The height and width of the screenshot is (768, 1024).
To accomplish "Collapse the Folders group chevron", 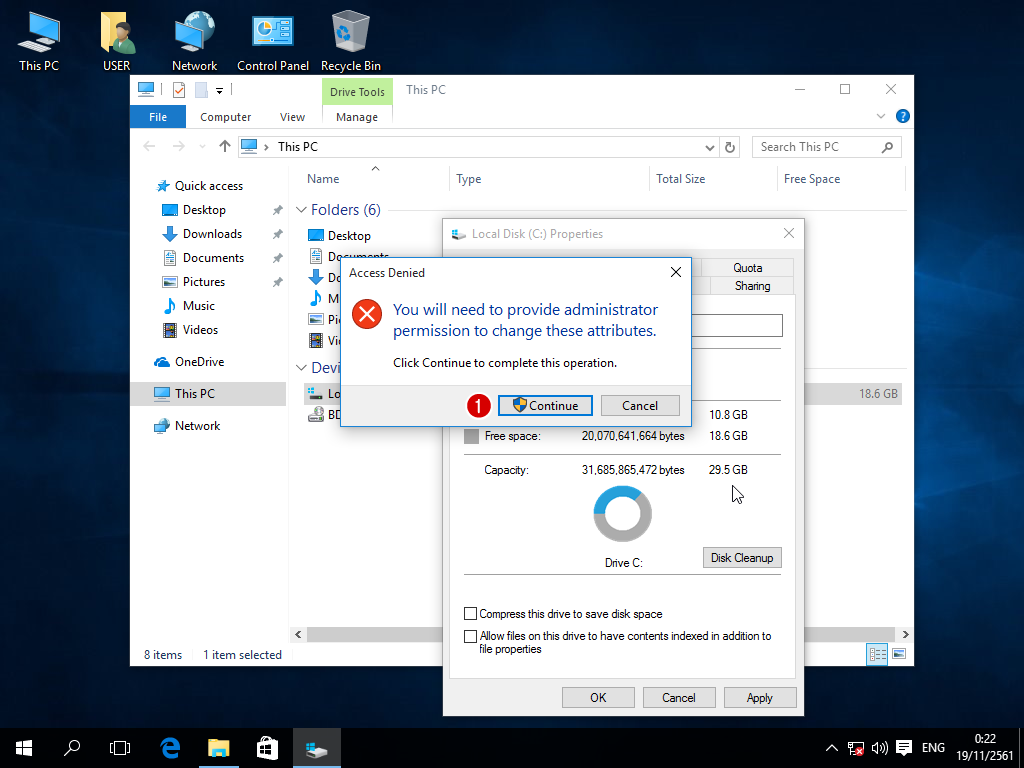I will coord(302,210).
